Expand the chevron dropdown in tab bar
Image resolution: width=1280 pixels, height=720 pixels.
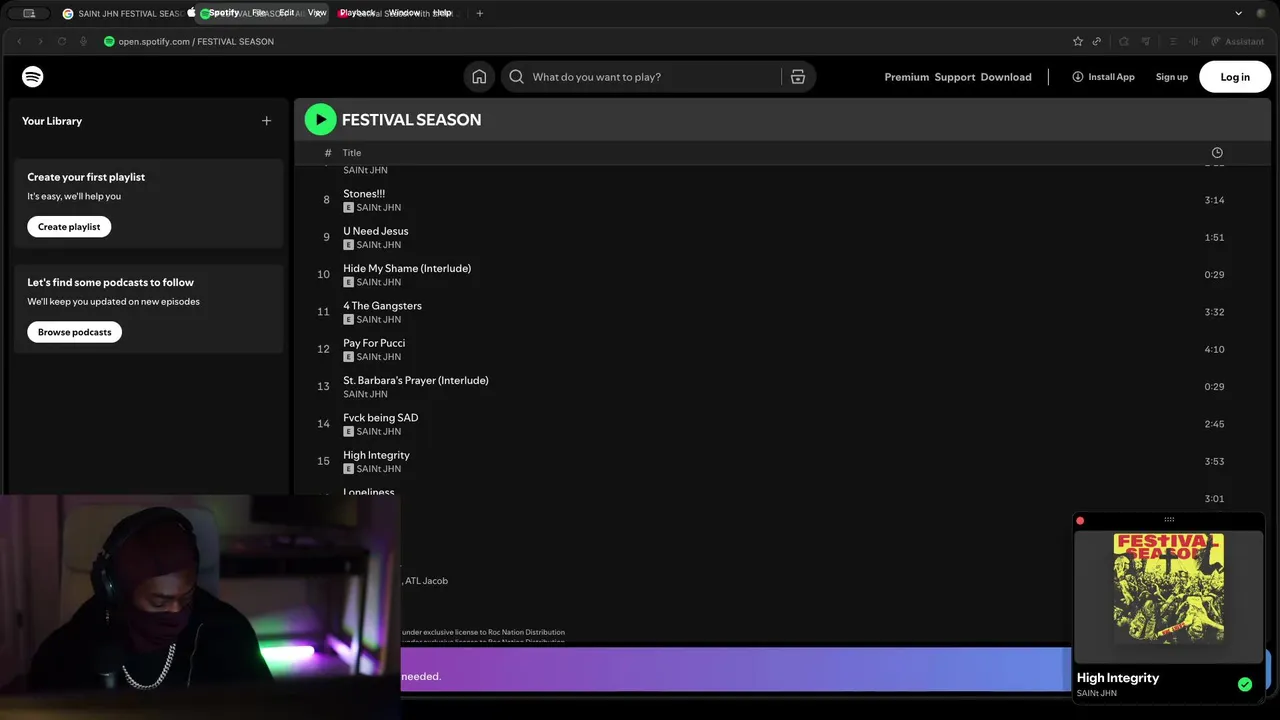[x=1238, y=13]
